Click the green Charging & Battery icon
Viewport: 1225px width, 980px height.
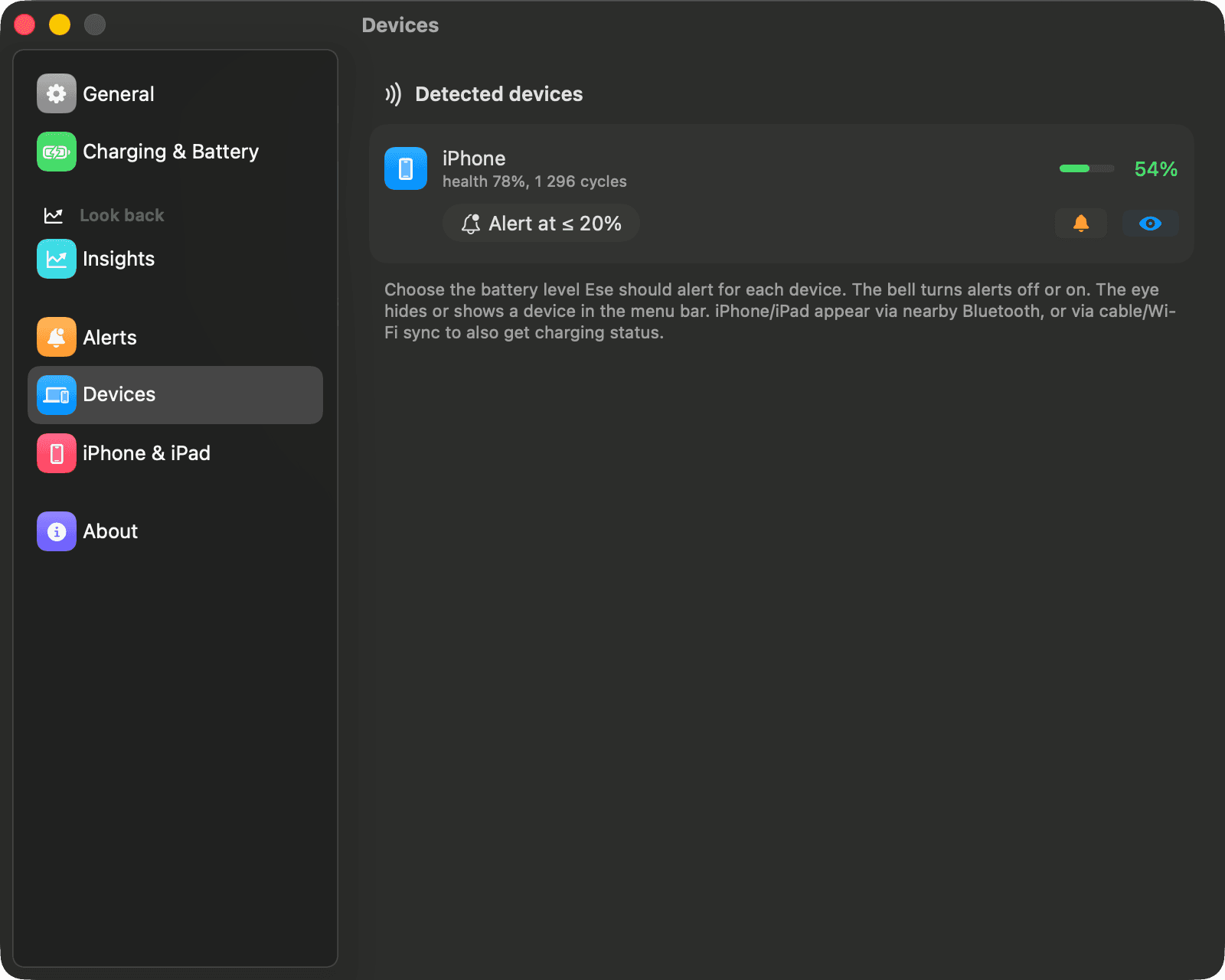click(57, 152)
